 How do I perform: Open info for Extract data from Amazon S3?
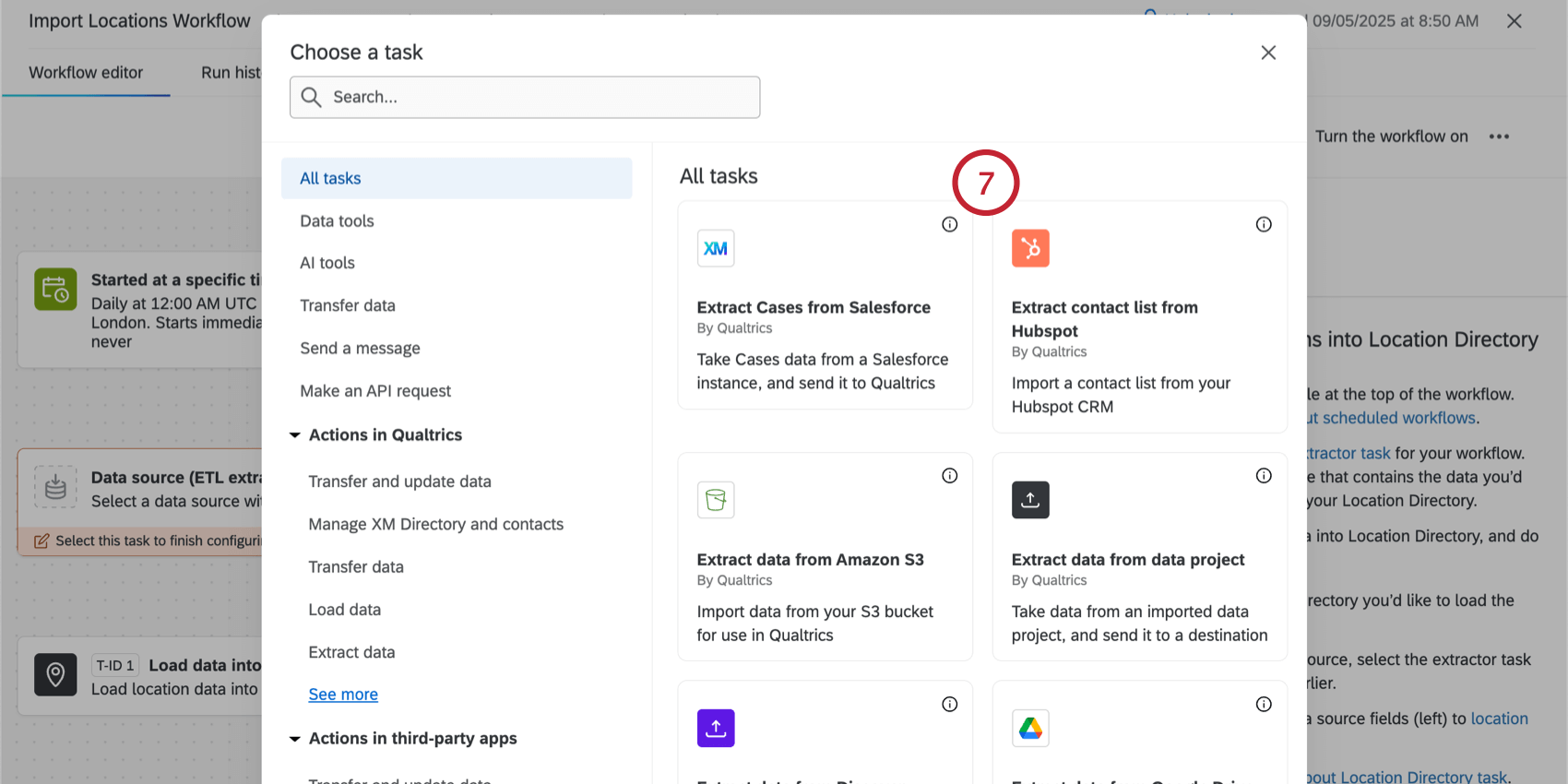coord(949,476)
